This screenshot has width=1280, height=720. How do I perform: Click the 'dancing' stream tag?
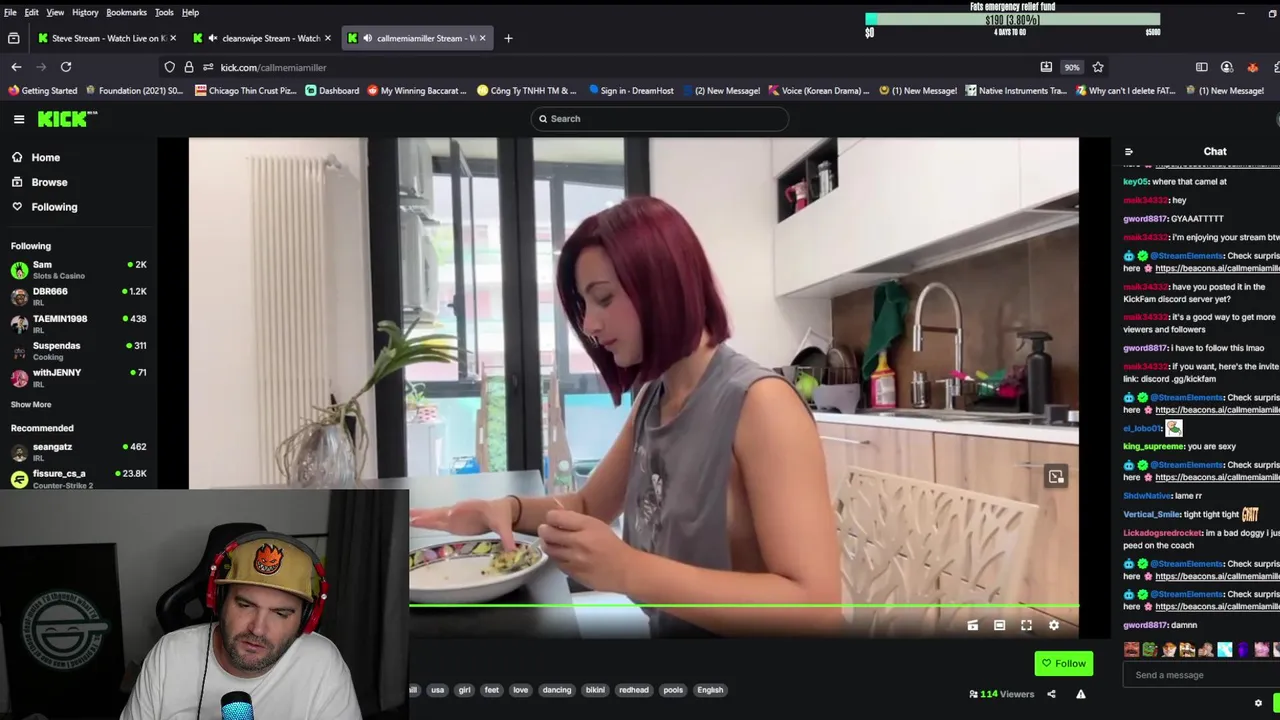(x=557, y=690)
